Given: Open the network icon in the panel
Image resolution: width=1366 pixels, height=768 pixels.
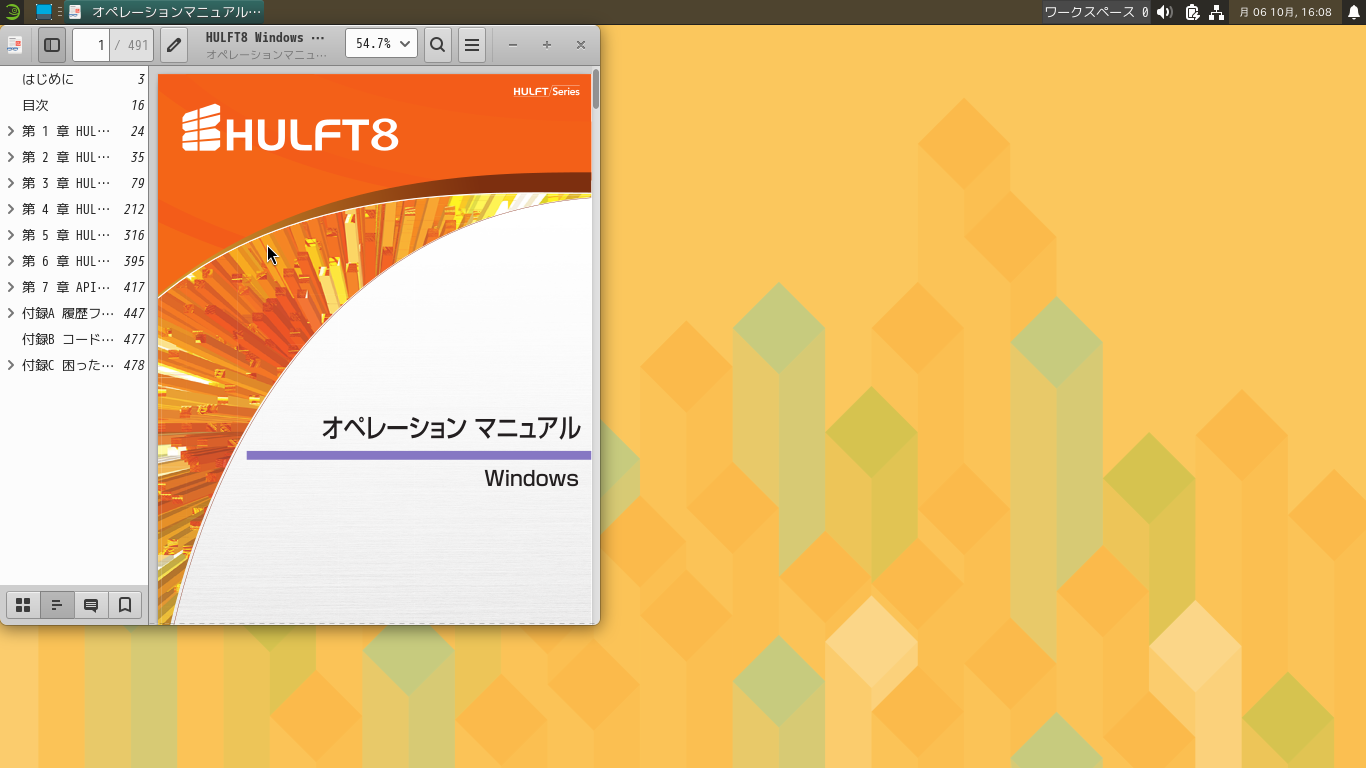Looking at the screenshot, I should (x=1215, y=13).
